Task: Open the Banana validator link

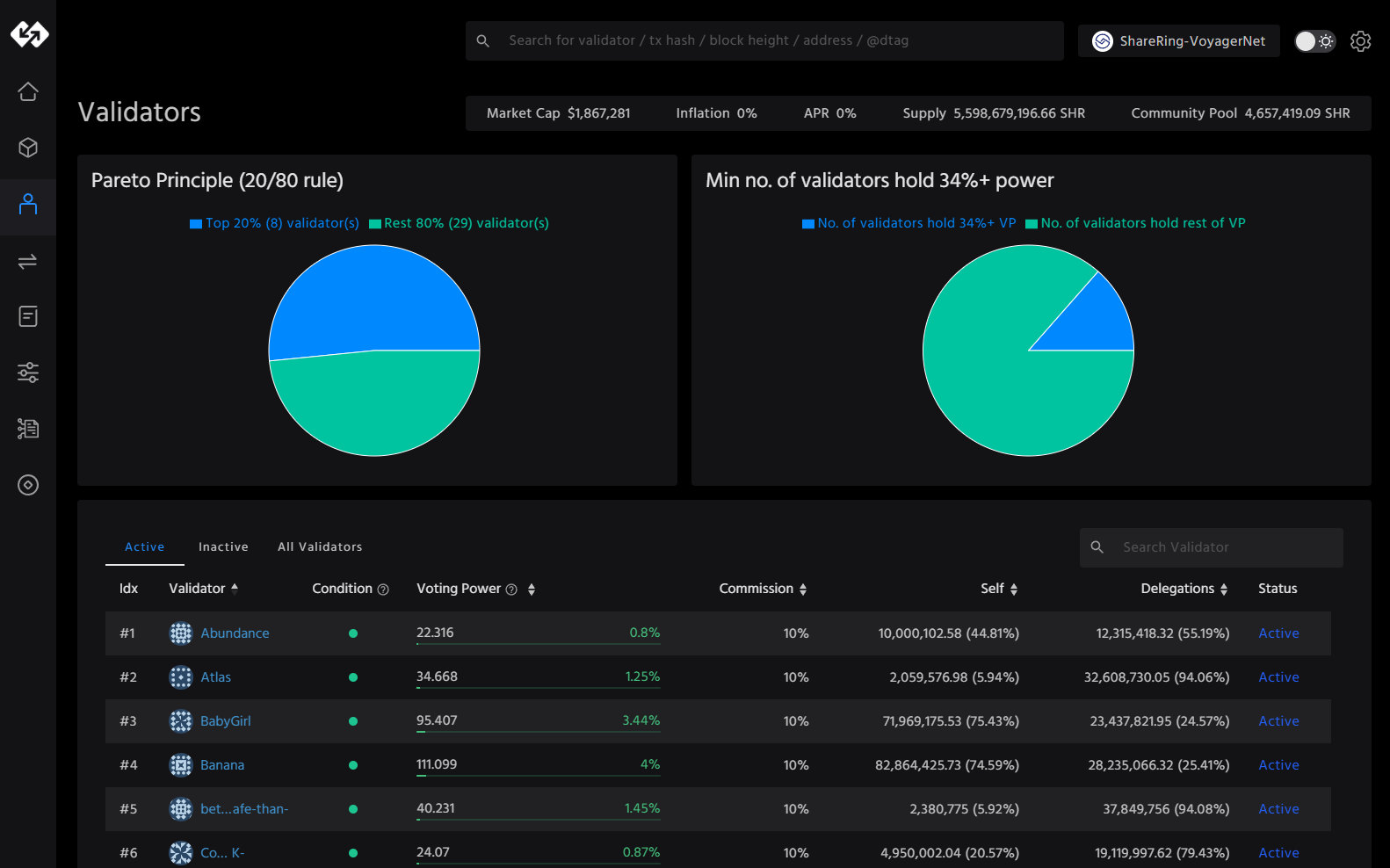Action: 222,765
